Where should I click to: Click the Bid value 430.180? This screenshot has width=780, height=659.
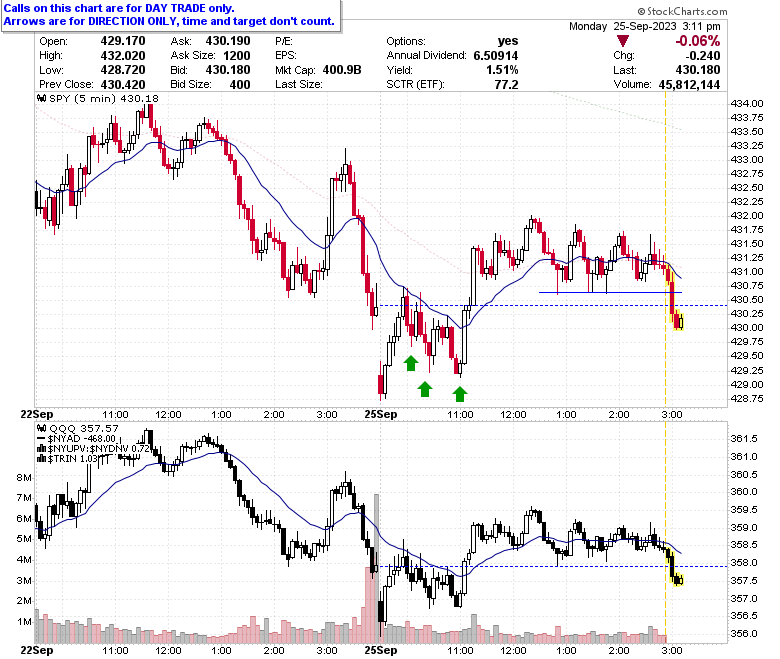[x=228, y=70]
